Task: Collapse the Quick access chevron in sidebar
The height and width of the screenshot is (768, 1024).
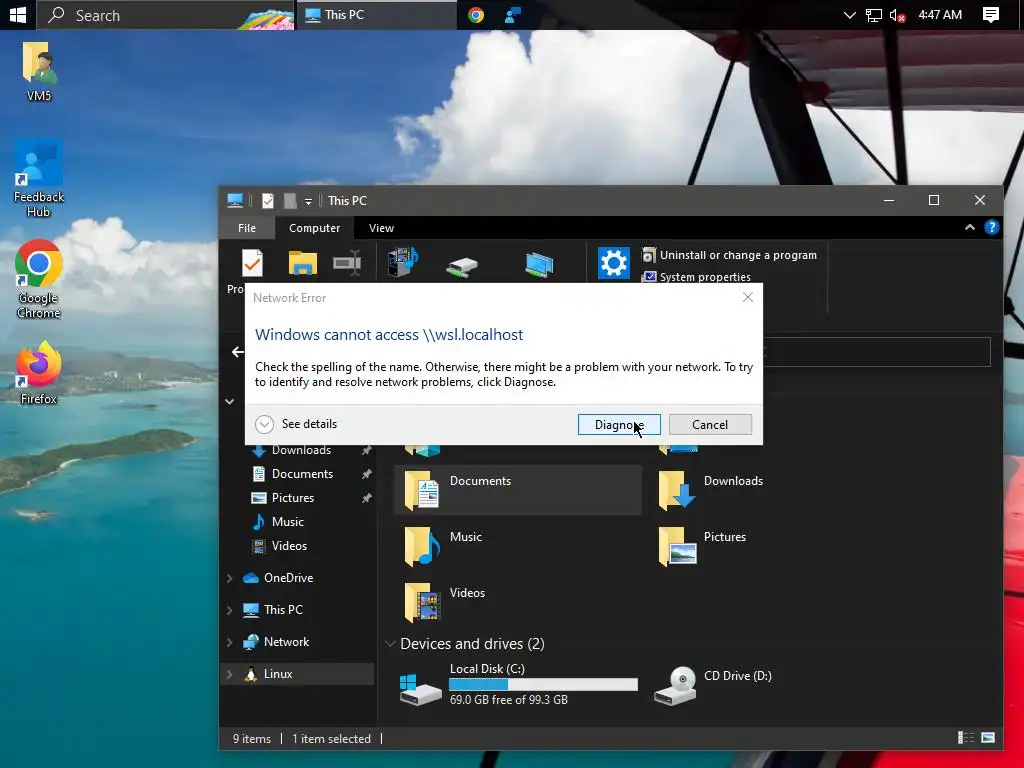Action: tap(230, 402)
